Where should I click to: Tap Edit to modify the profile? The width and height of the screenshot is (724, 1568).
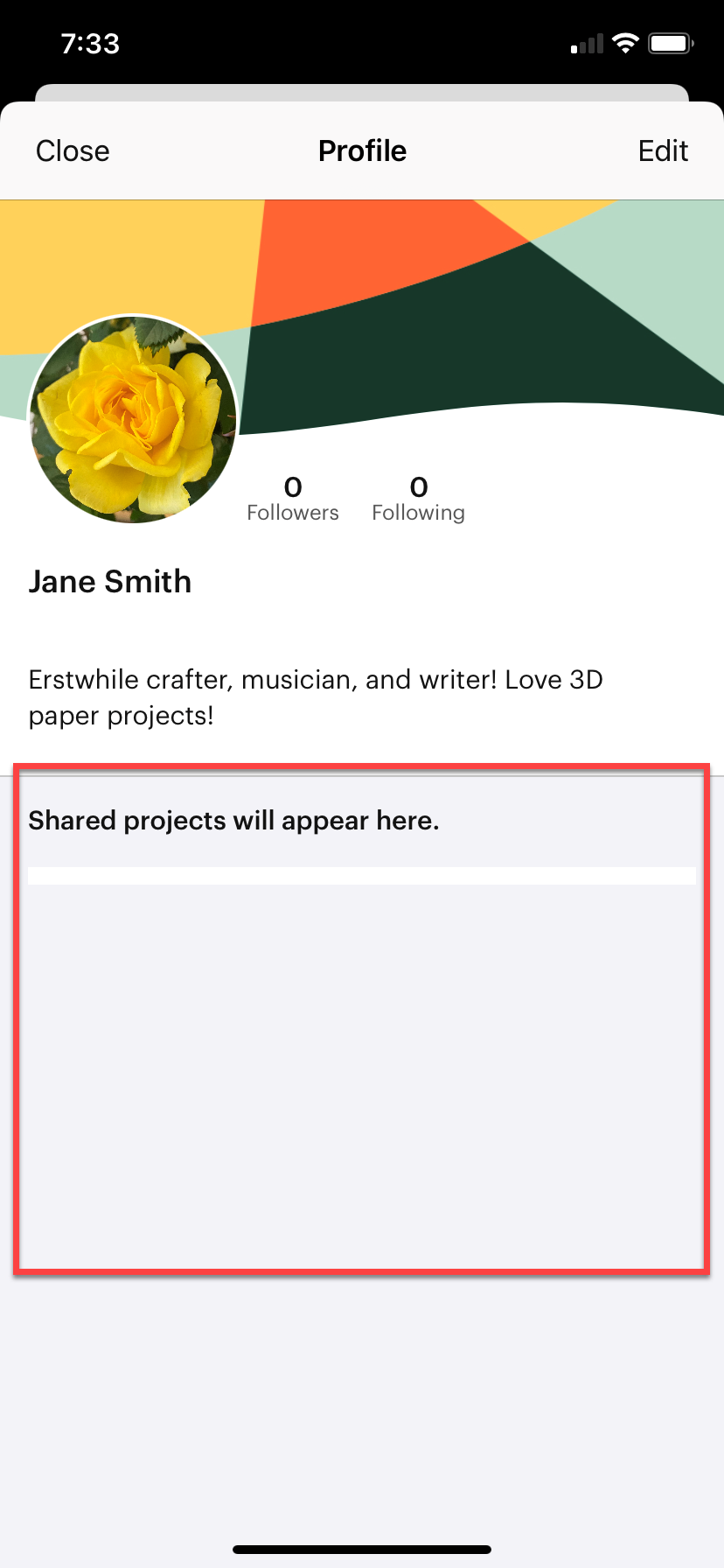coord(663,151)
